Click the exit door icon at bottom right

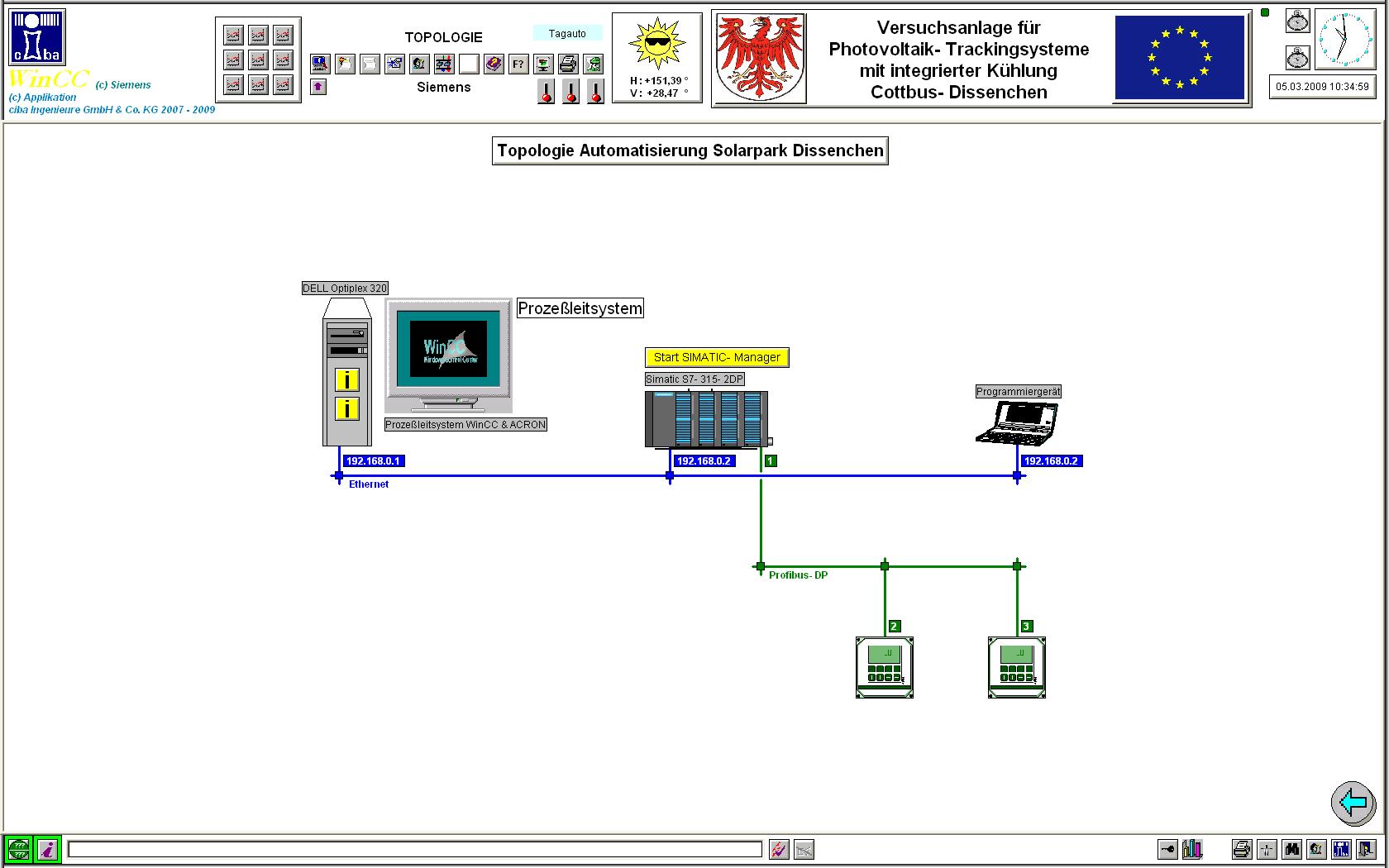coord(1366,849)
